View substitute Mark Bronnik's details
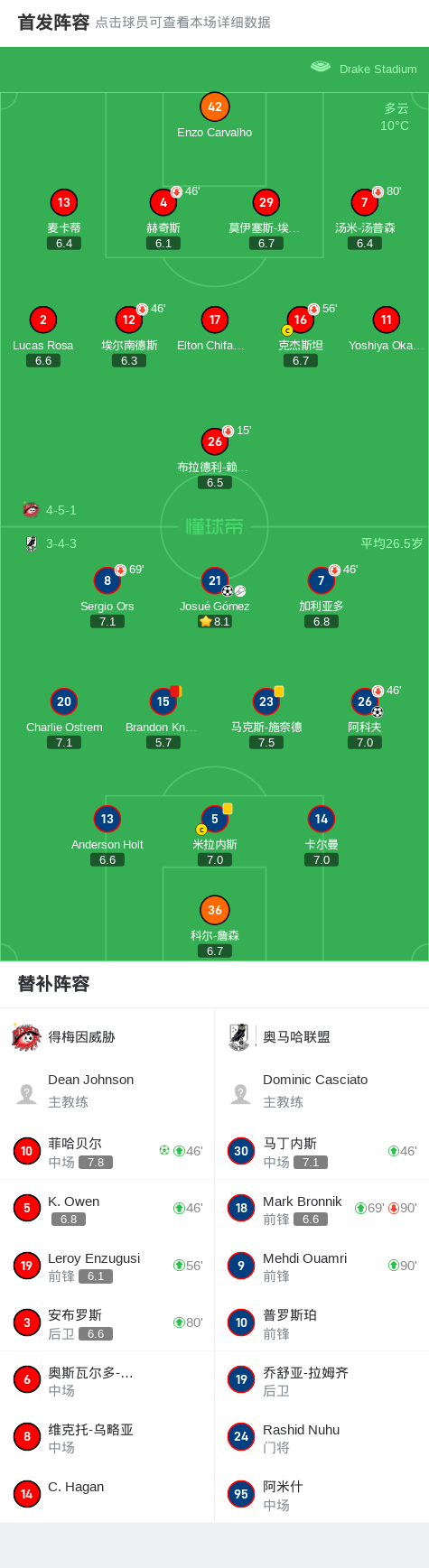429x1568 pixels. click(322, 1208)
